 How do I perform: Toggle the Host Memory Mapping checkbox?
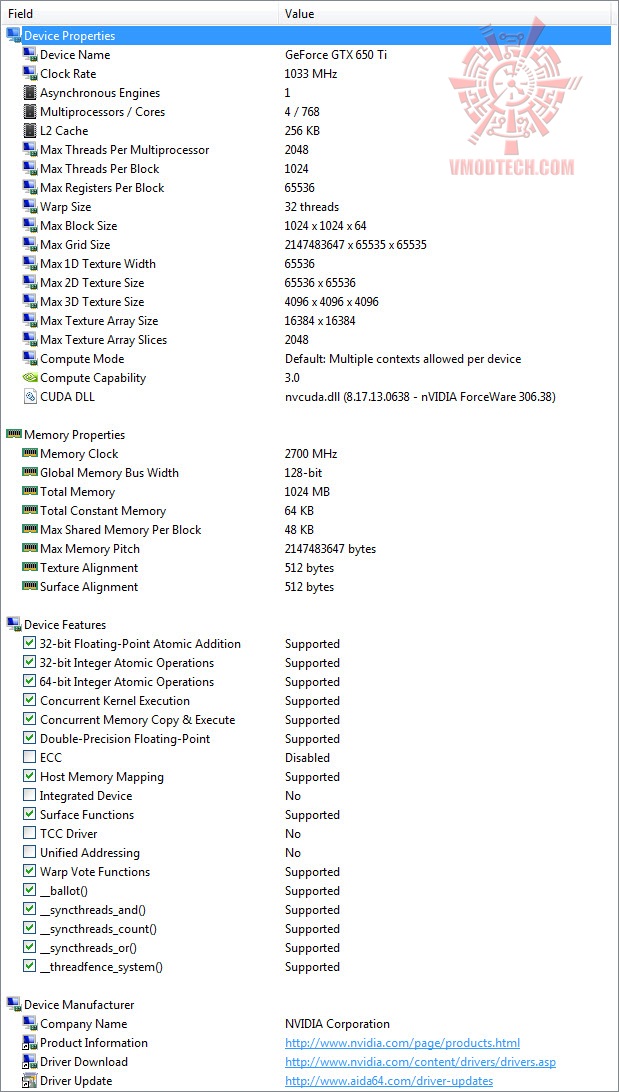pos(29,777)
